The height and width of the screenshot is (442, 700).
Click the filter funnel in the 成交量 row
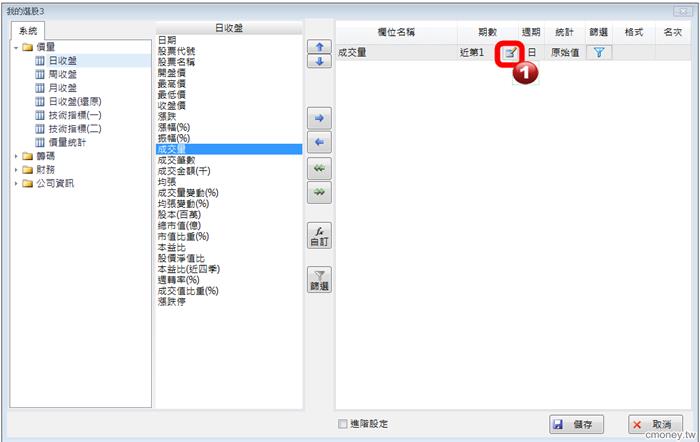599,53
